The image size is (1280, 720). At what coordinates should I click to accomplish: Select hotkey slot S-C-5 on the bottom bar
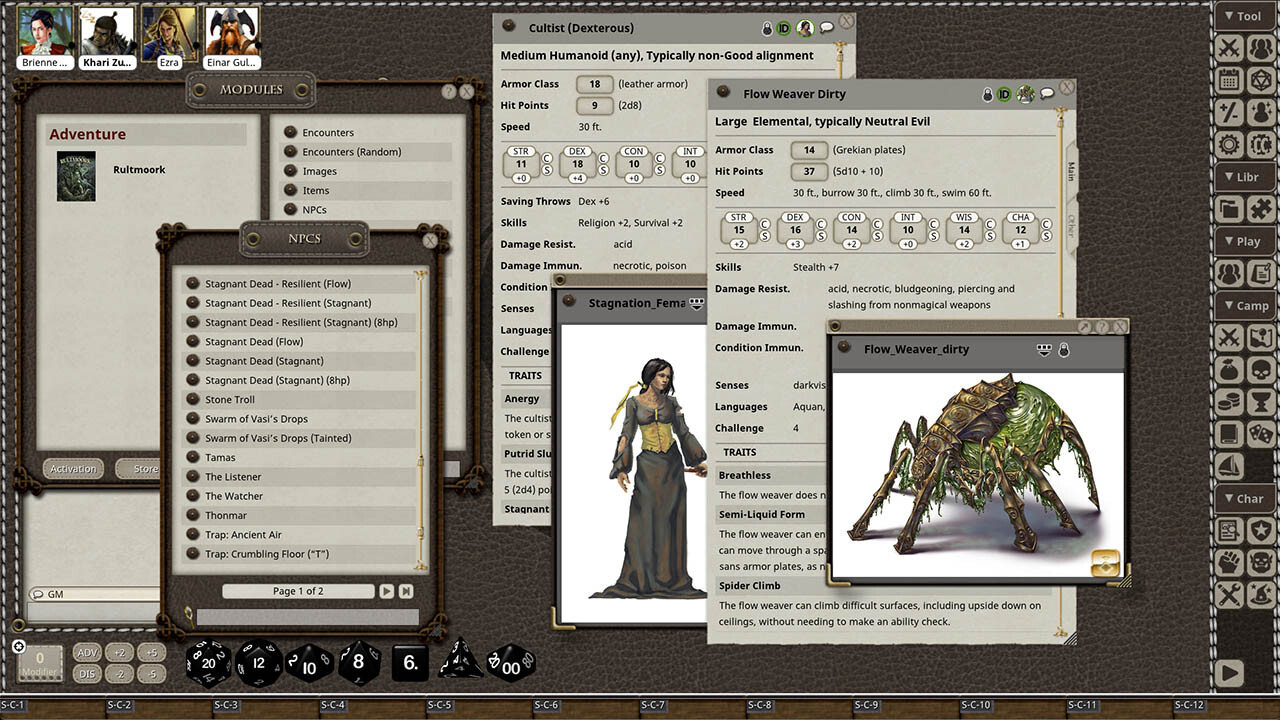tap(438, 705)
